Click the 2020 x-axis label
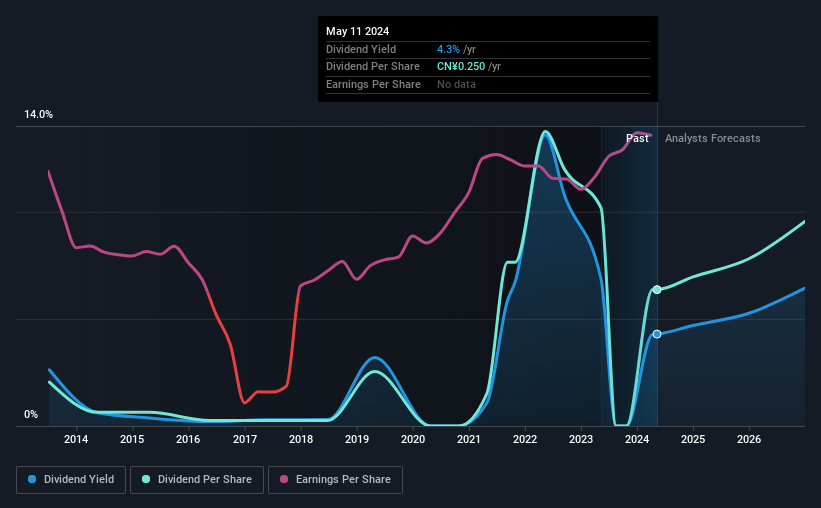 [x=413, y=439]
